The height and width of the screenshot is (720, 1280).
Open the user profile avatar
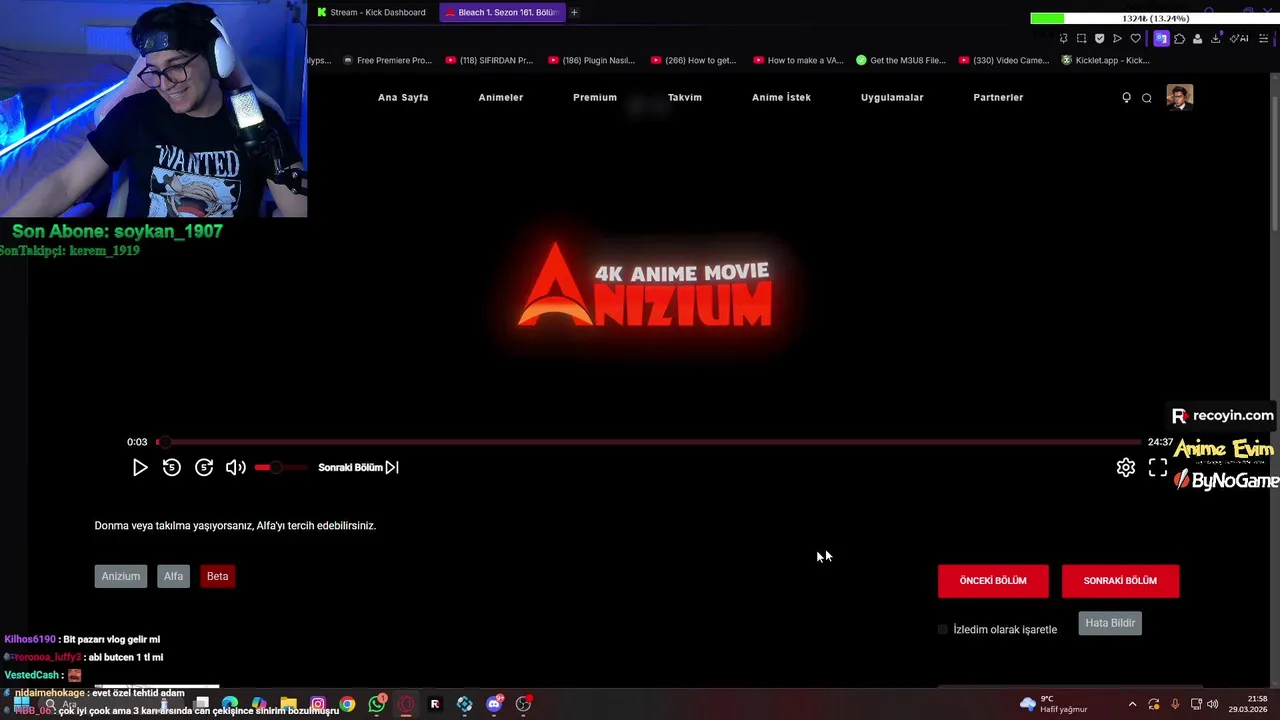1180,97
